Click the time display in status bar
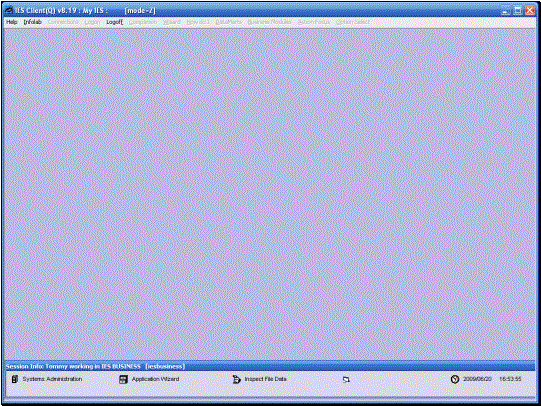 coord(510,379)
